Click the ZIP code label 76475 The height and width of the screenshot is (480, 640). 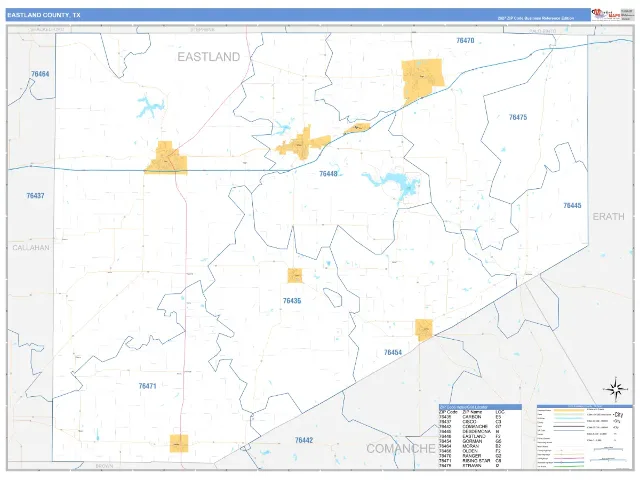(x=518, y=117)
